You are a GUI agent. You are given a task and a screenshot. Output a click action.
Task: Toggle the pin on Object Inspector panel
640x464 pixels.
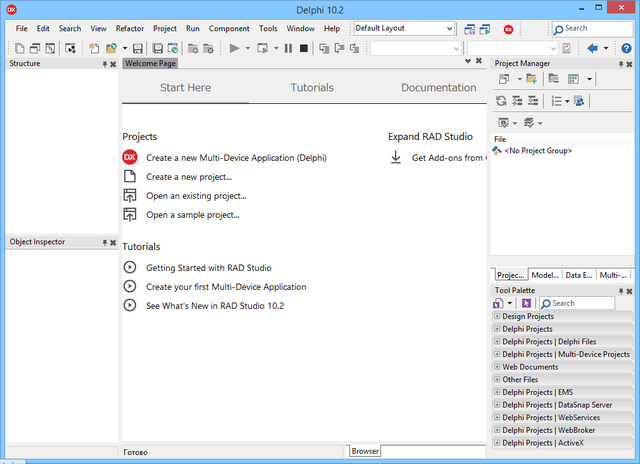104,242
